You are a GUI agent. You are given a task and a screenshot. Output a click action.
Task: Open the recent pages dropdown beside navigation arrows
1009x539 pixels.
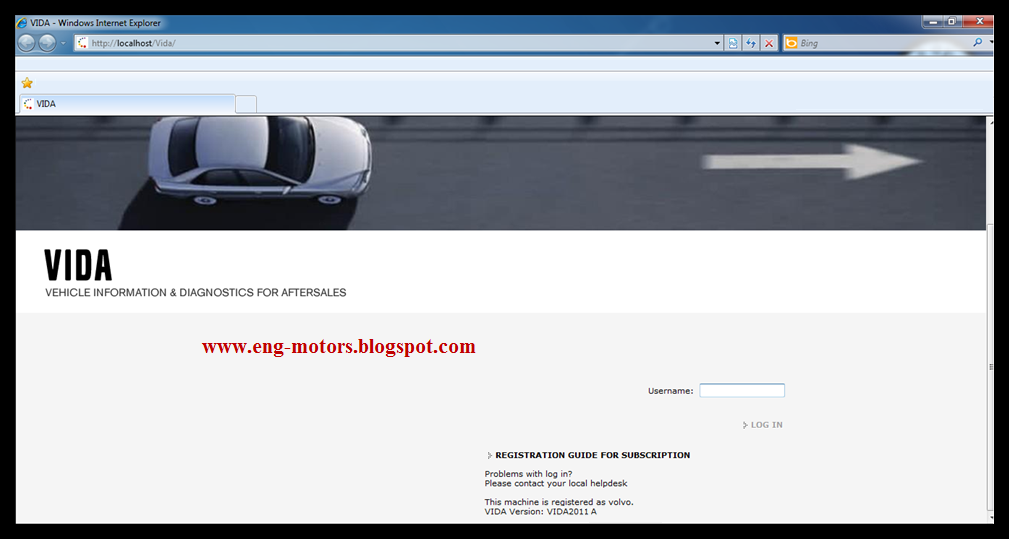63,43
